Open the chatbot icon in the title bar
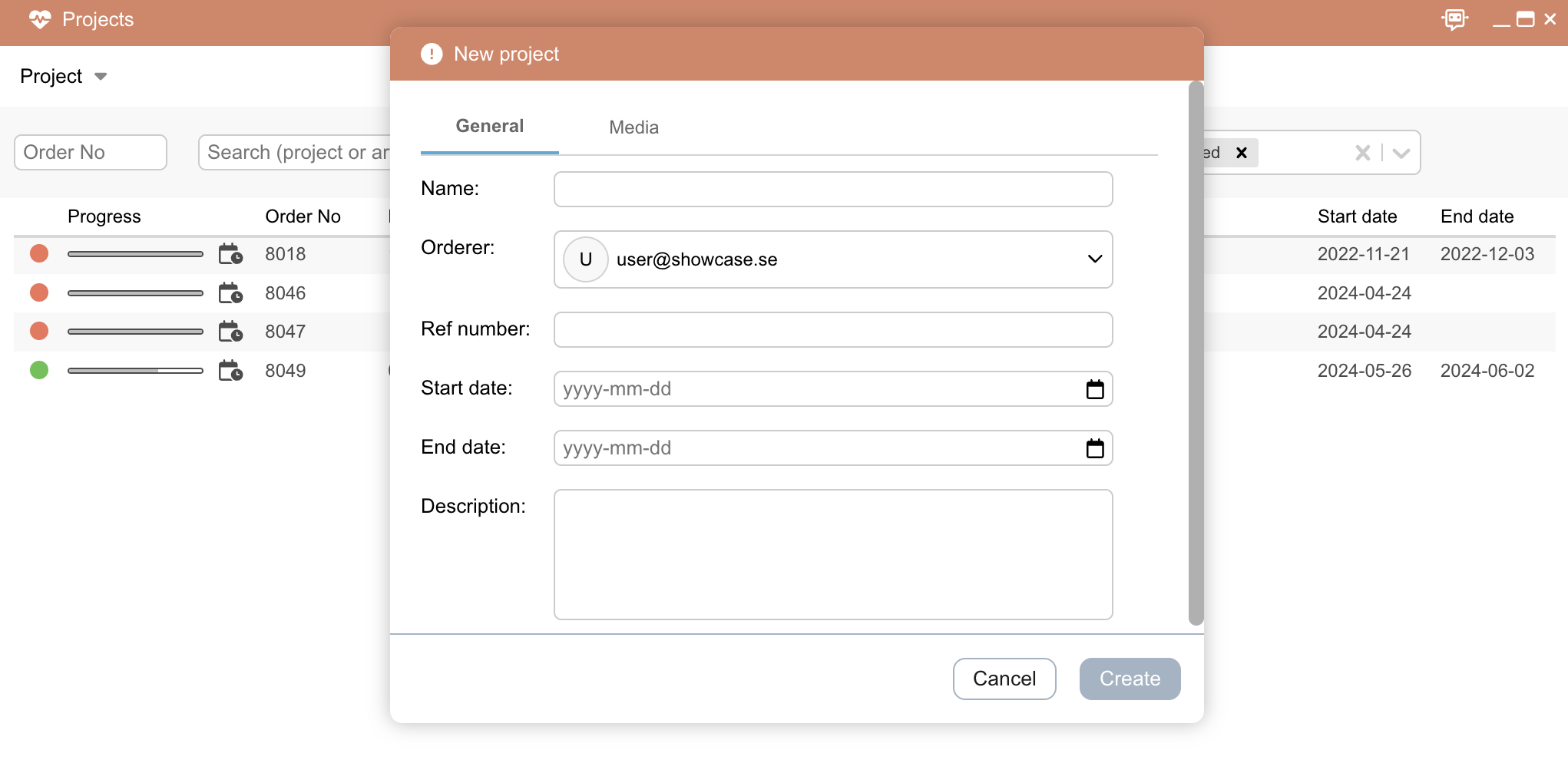 pos(1456,19)
